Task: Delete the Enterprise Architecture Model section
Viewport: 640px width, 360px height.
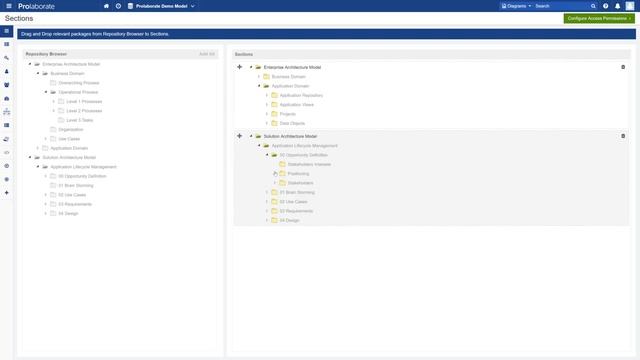Action: coord(623,67)
